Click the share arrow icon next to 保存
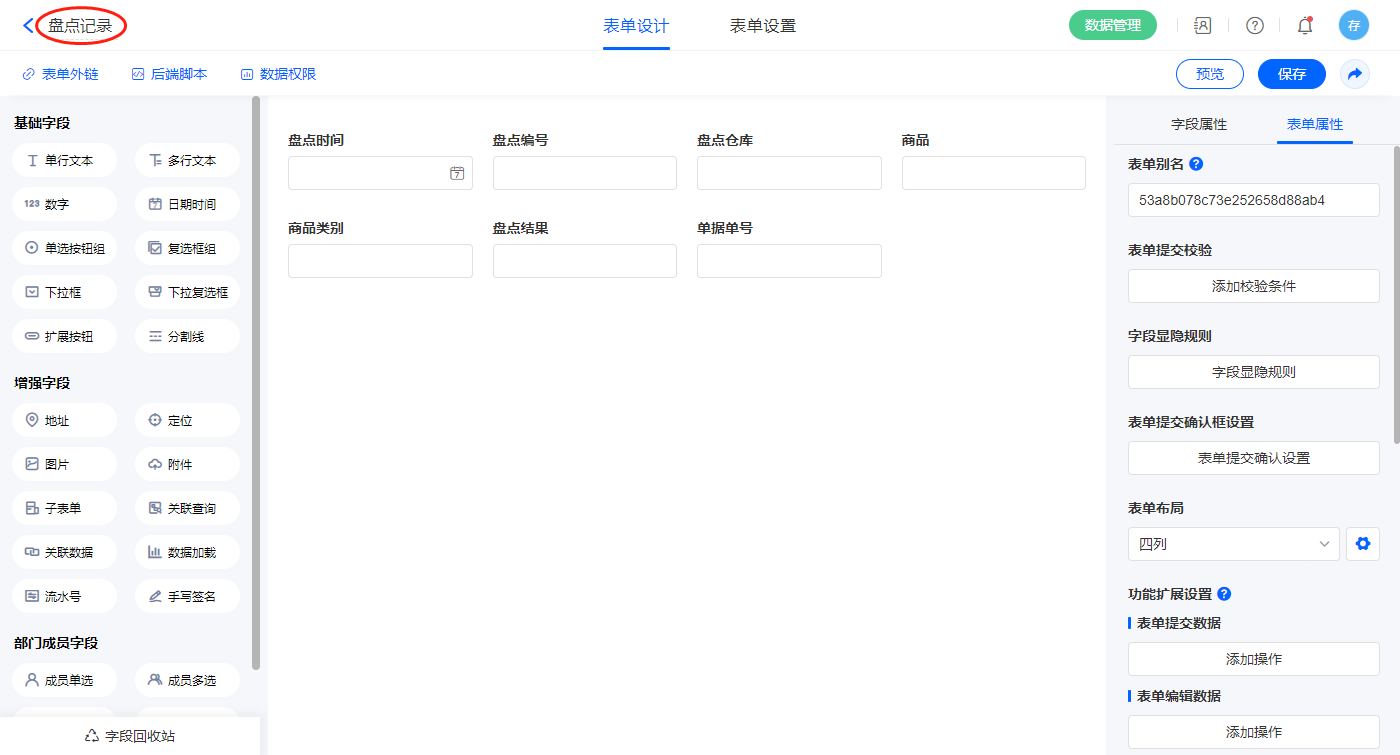This screenshot has height=755, width=1400. pos(1354,74)
